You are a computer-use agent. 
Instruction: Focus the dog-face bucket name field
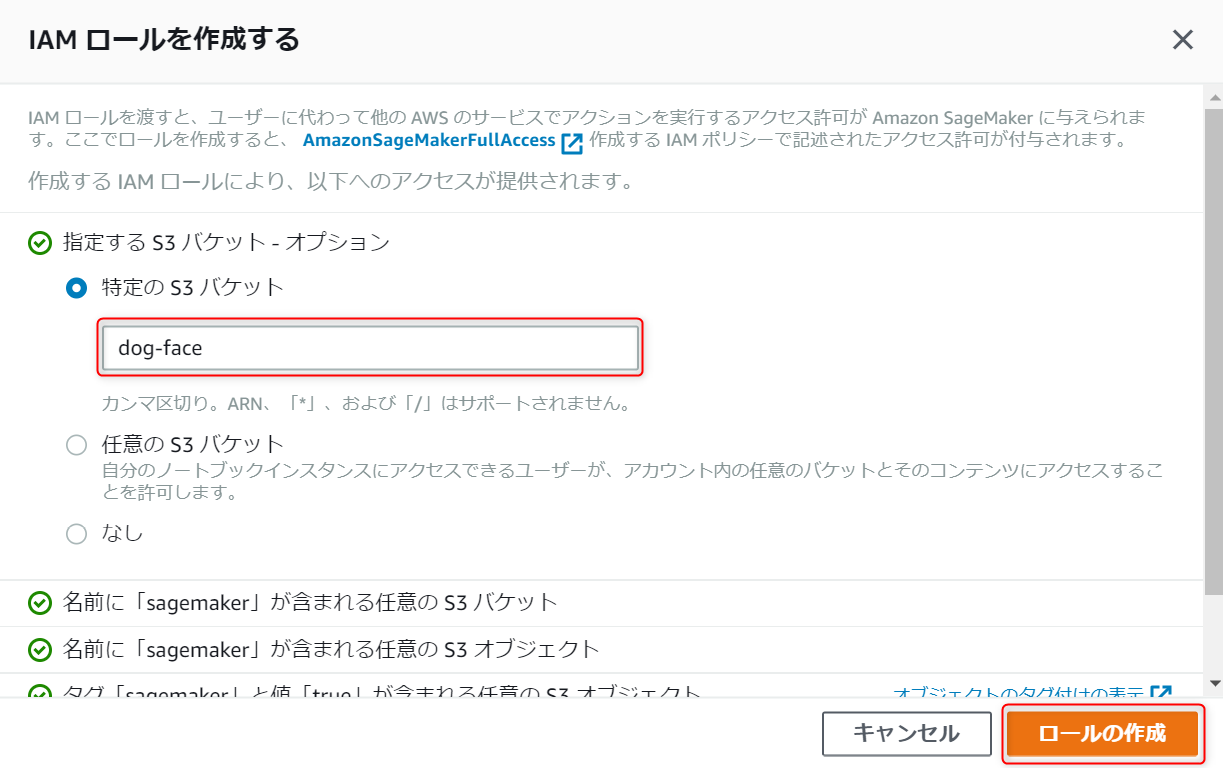[x=370, y=348]
